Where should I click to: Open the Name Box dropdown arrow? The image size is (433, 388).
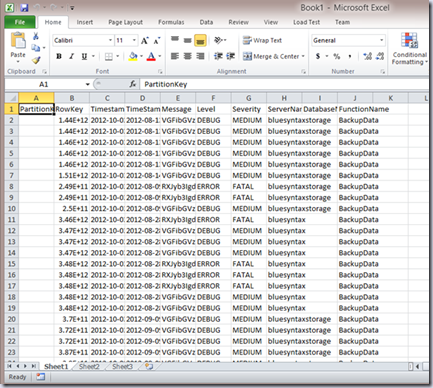pos(88,84)
